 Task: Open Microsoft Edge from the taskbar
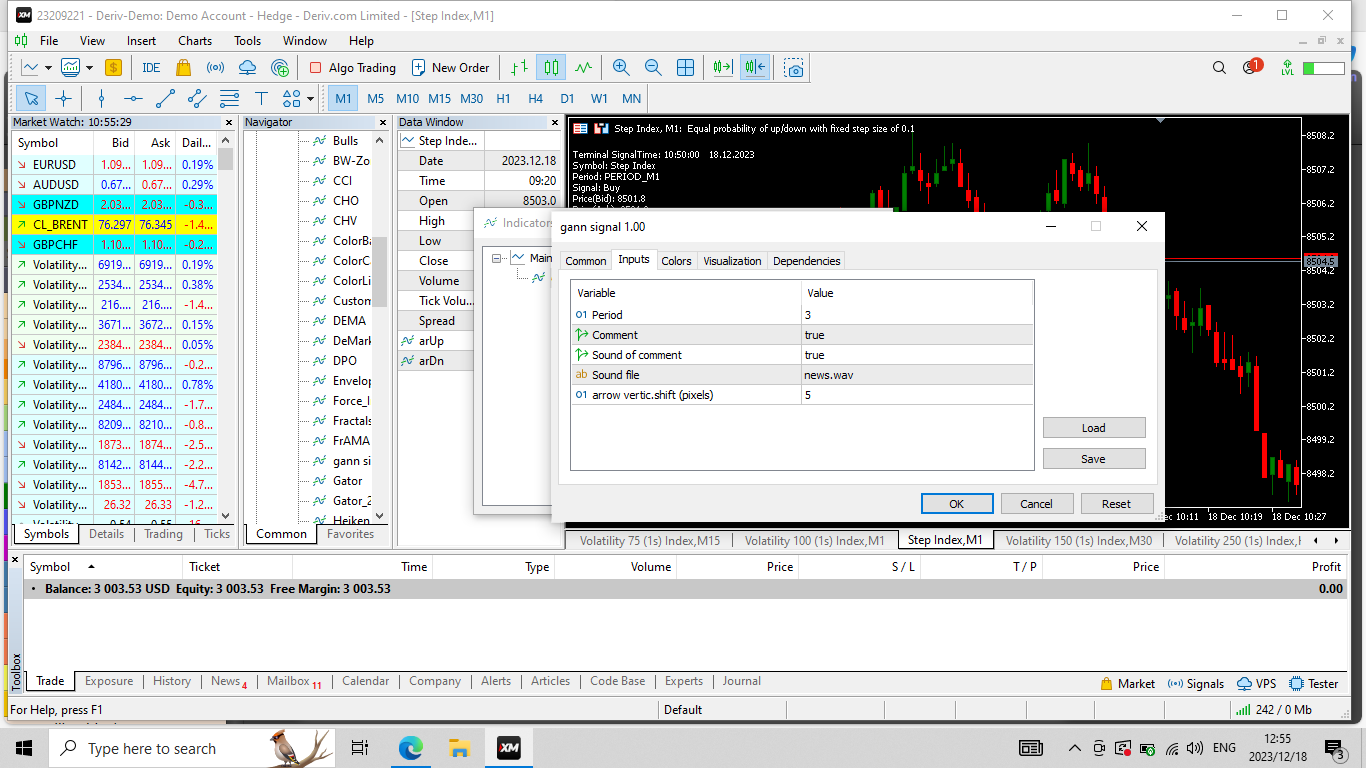(x=411, y=748)
